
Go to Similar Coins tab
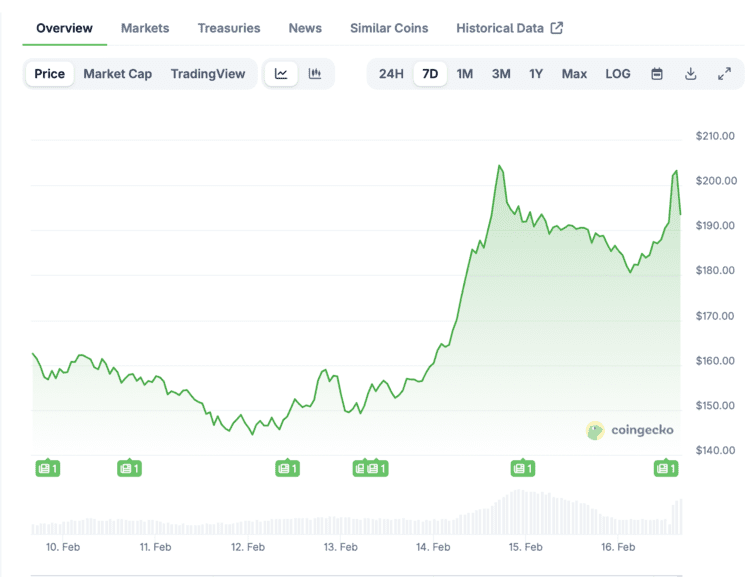[389, 28]
